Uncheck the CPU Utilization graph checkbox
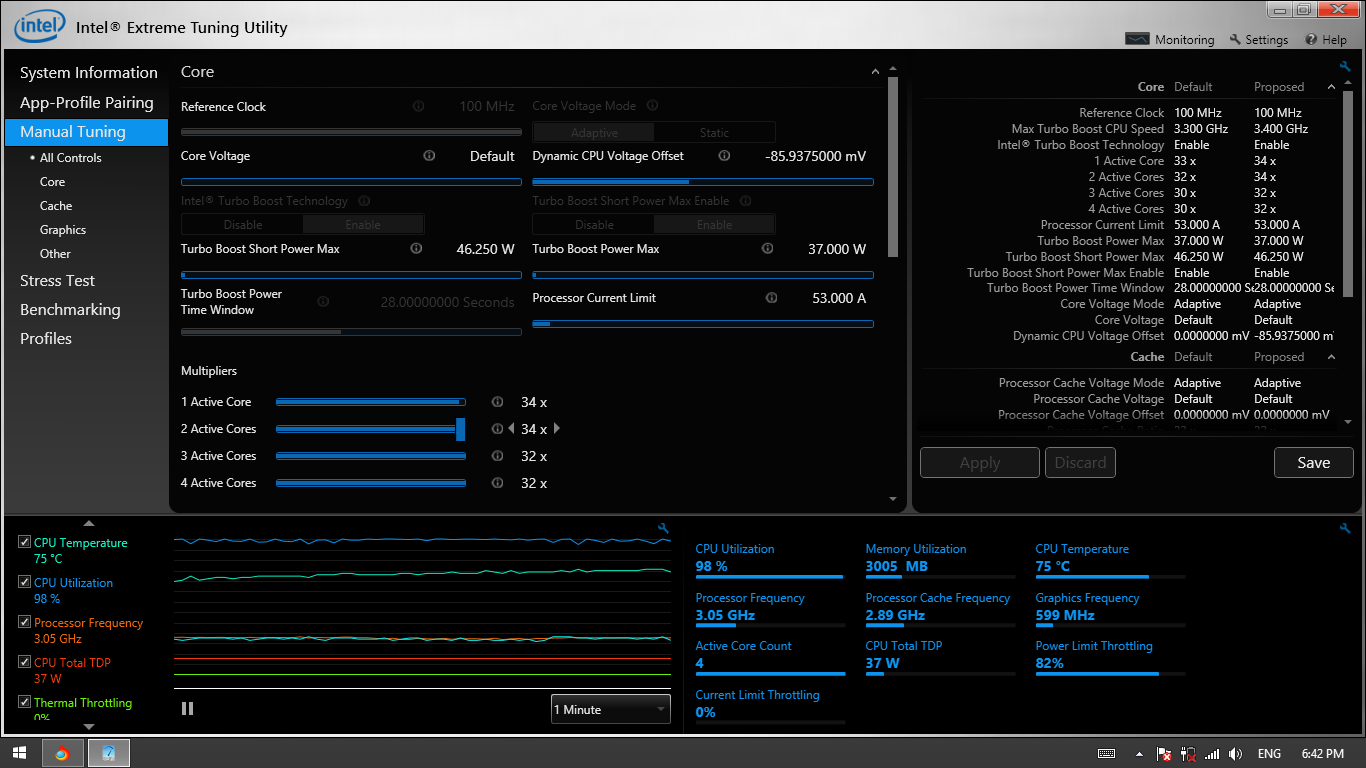The height and width of the screenshot is (768, 1366). (x=24, y=582)
